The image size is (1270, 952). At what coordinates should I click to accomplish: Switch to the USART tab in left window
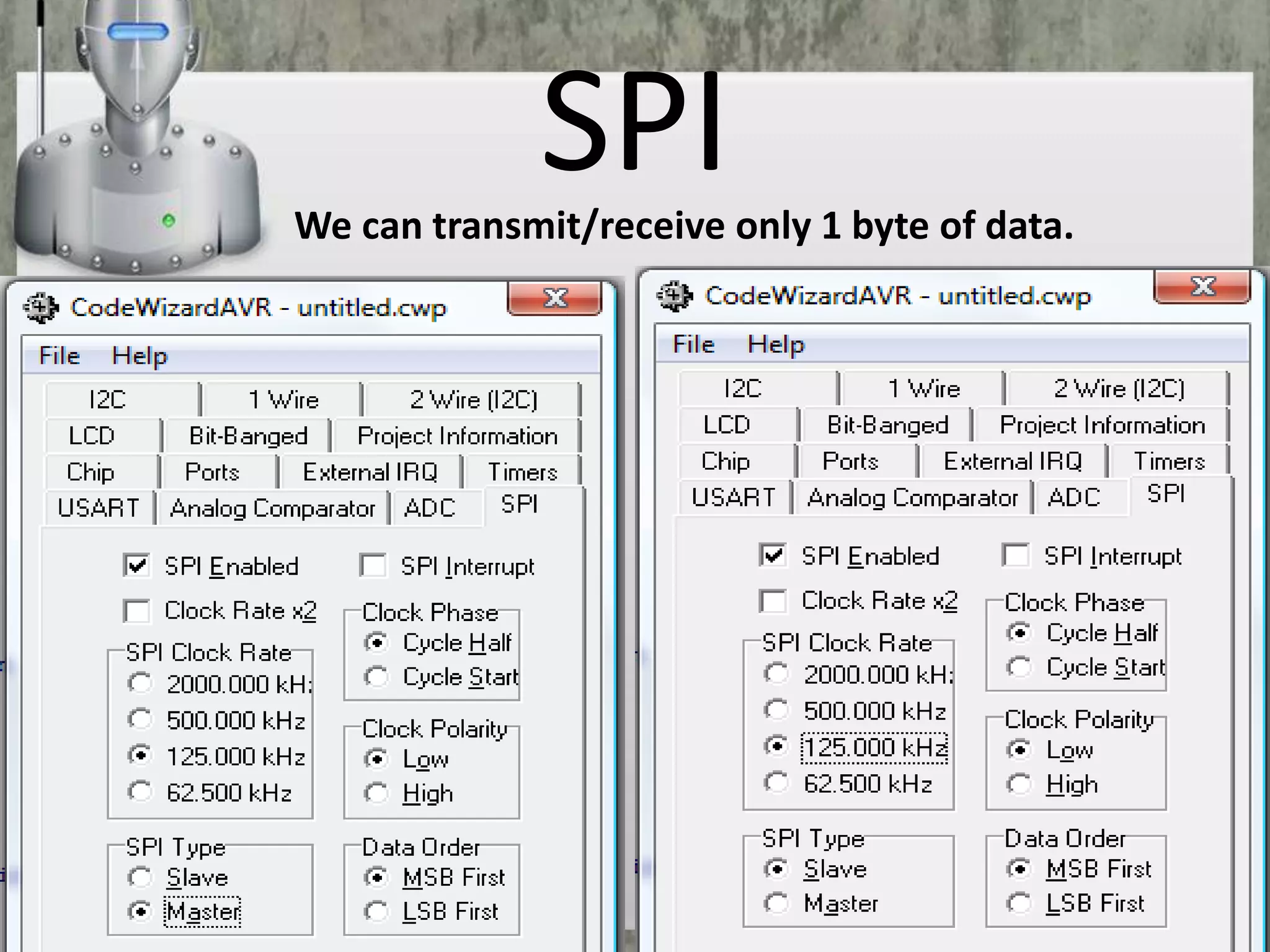click(x=99, y=508)
